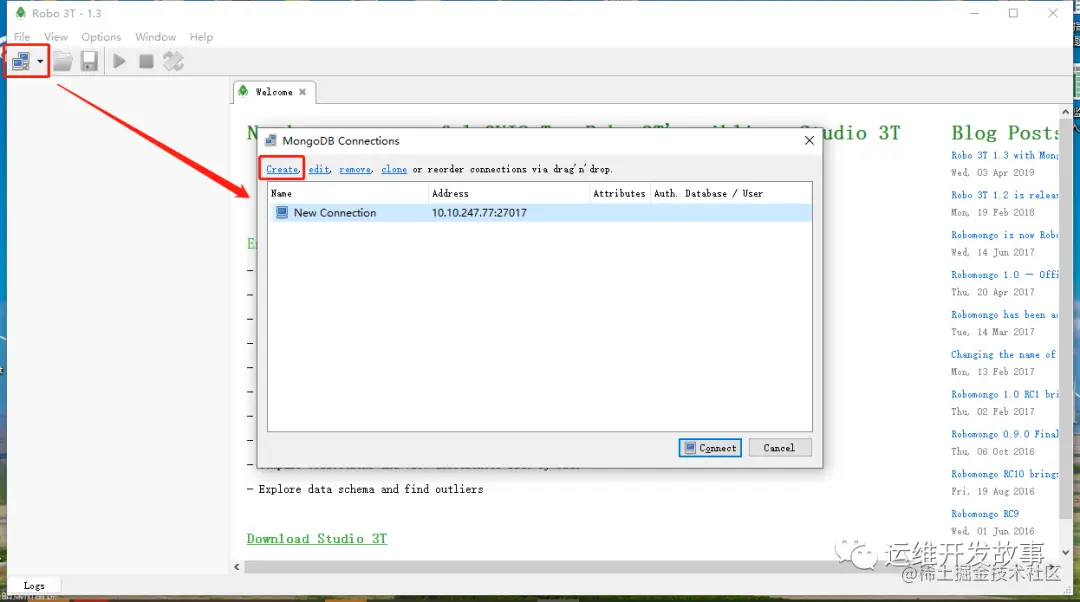Open the Window menu
The image size is (1080, 602).
tap(155, 37)
